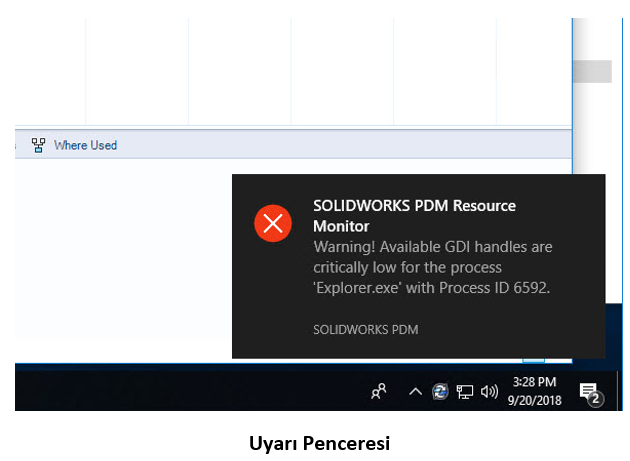Click the red X error icon in notification
Viewport: 630px width, 461px height.
[272, 223]
